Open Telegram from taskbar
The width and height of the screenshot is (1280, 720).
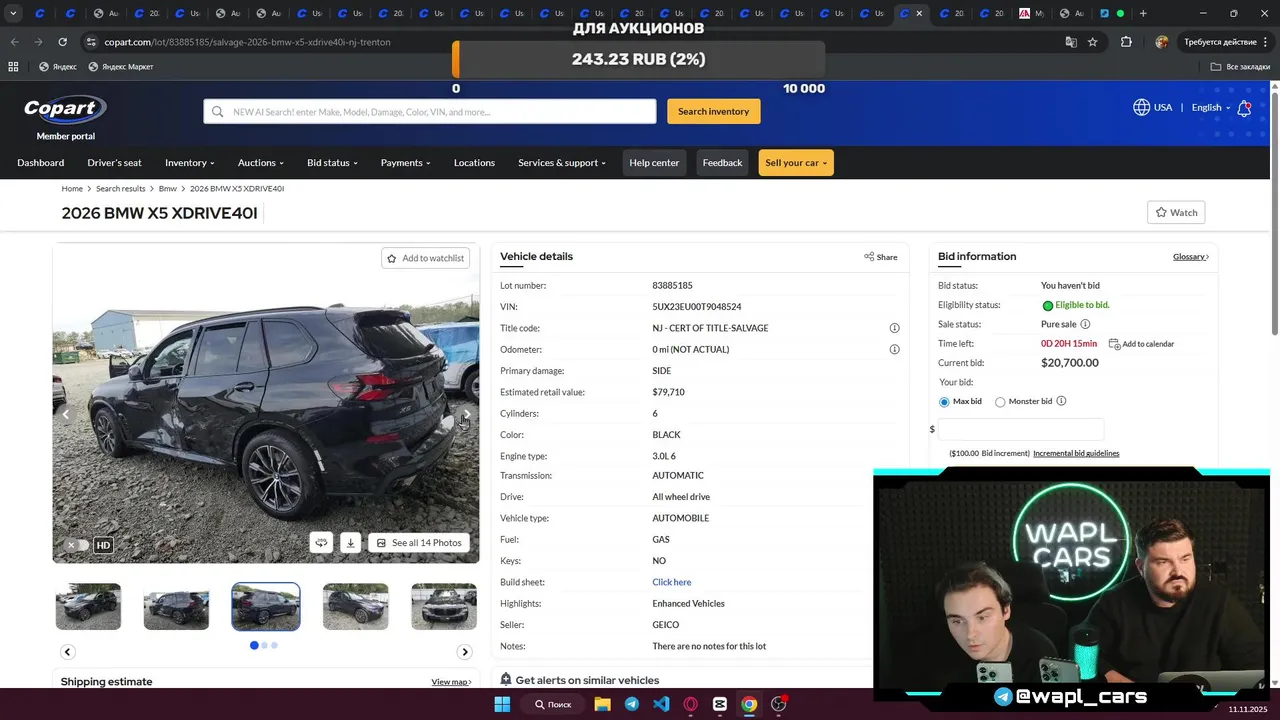[632, 704]
